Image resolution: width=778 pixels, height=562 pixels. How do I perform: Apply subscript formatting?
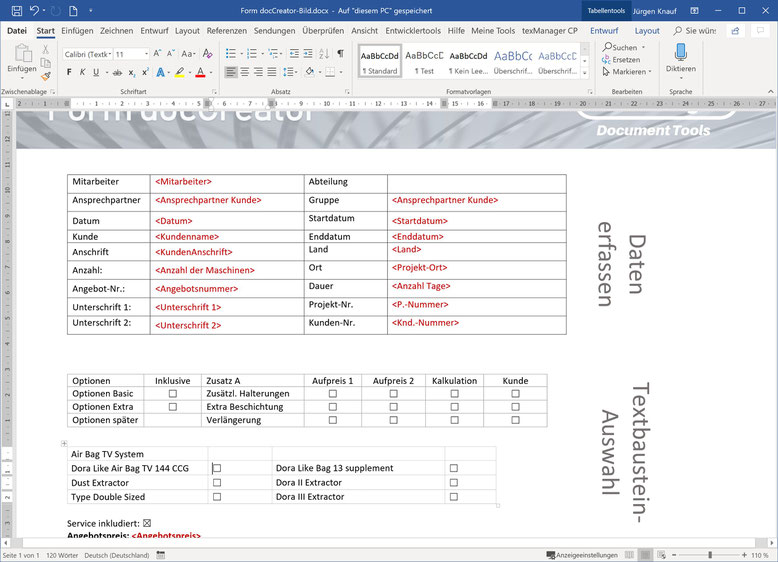pyautogui.click(x=131, y=72)
